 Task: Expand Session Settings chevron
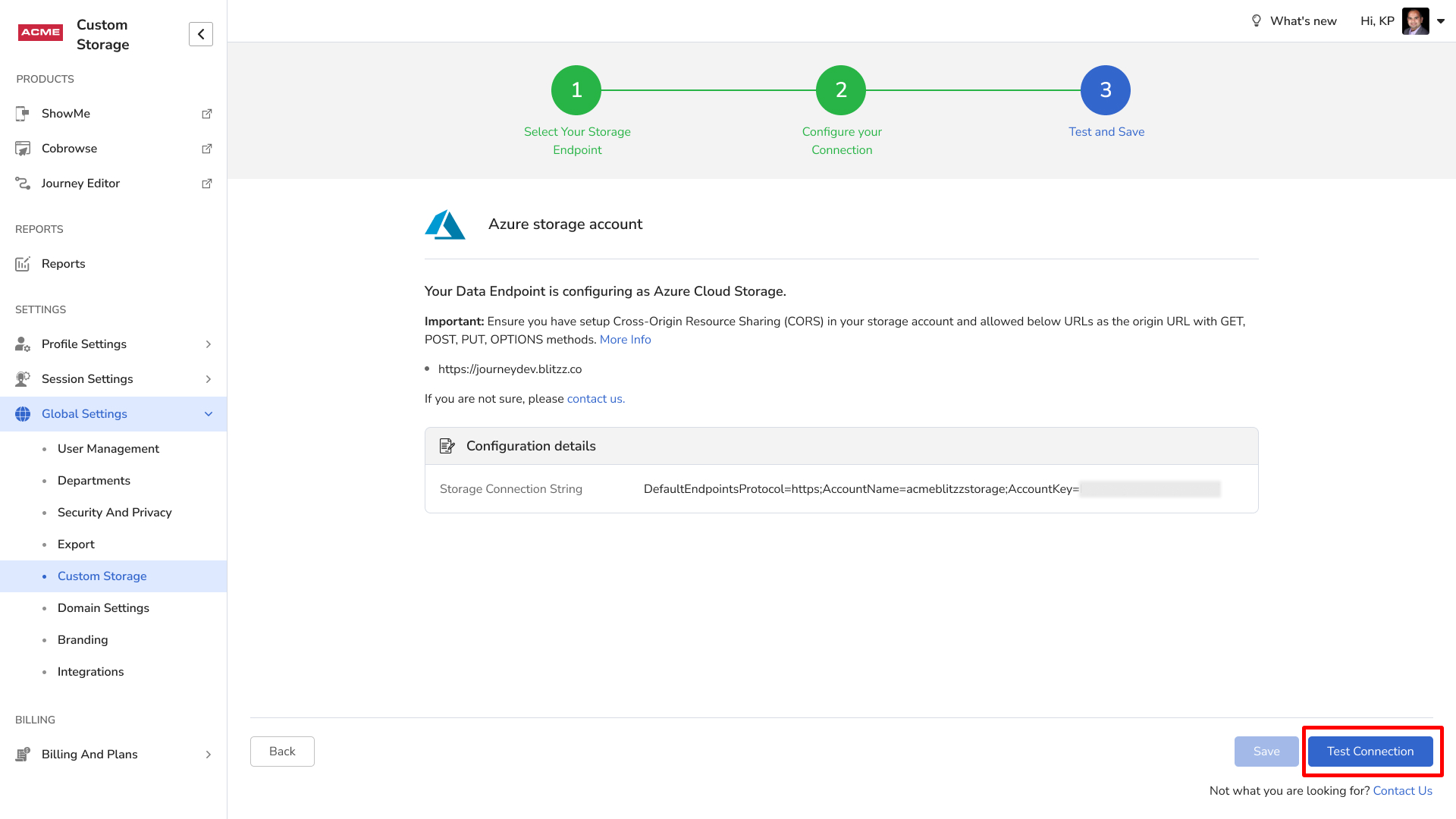[x=208, y=379]
